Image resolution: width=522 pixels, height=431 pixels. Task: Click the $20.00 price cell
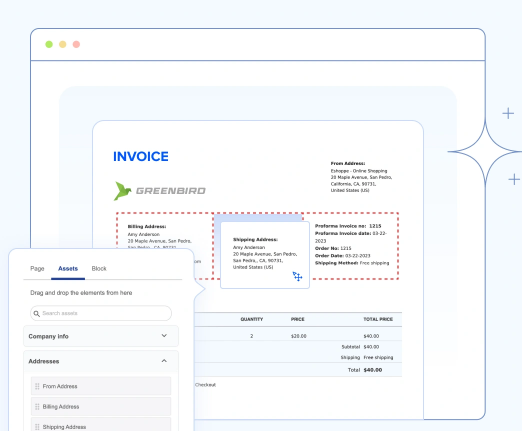tap(298, 336)
